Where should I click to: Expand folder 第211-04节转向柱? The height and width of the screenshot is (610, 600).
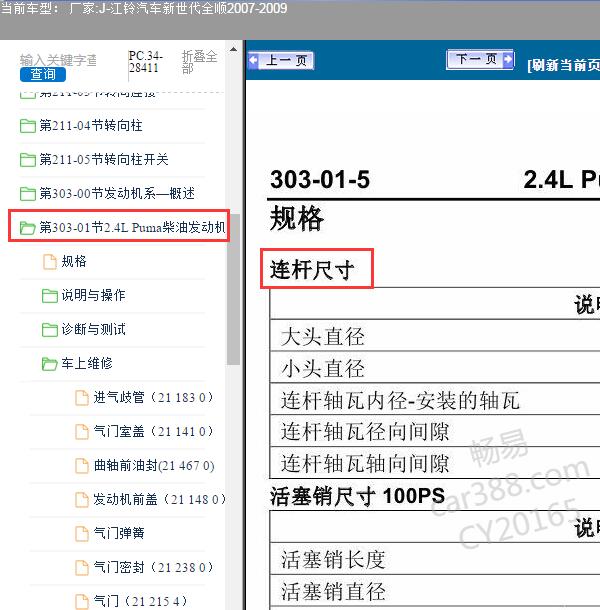click(x=91, y=126)
